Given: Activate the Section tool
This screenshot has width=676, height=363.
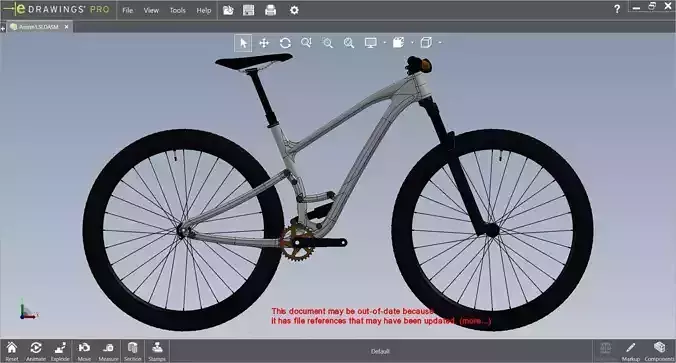Looking at the screenshot, I should coord(132,351).
